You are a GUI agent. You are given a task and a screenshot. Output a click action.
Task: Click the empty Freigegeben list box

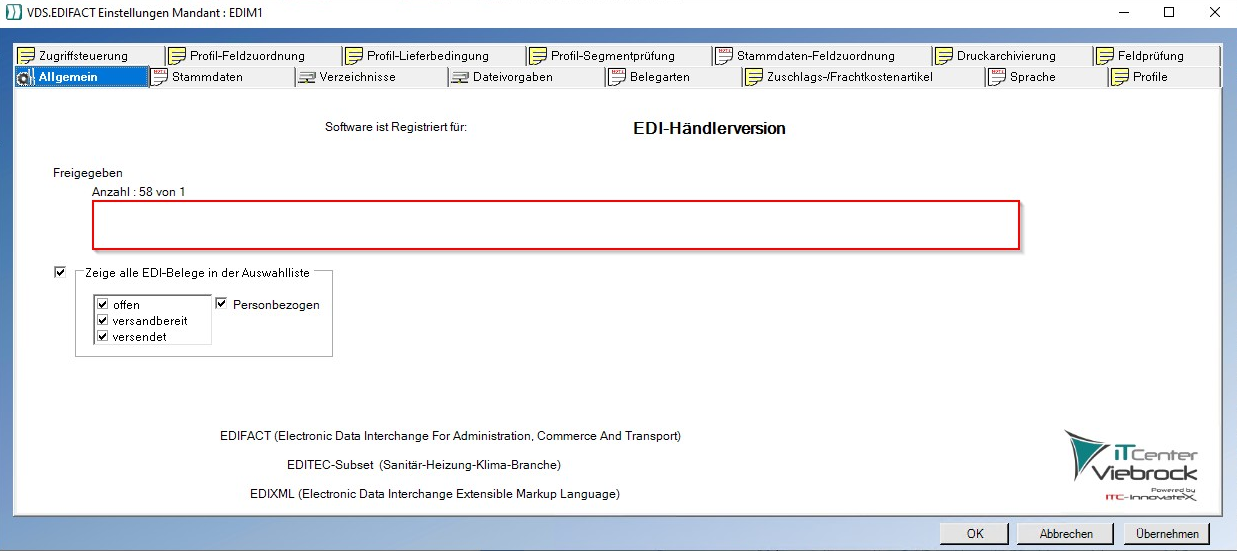click(x=556, y=225)
